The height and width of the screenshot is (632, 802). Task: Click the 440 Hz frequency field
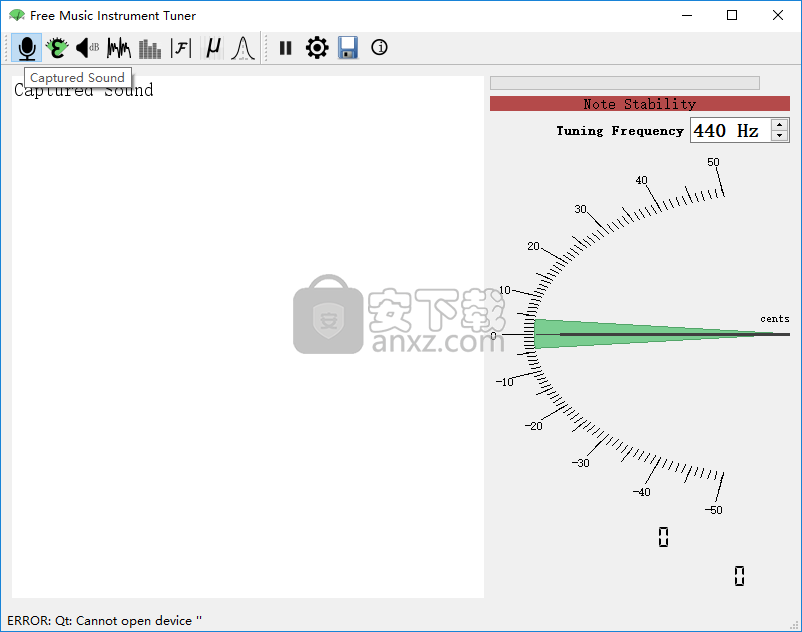click(730, 130)
